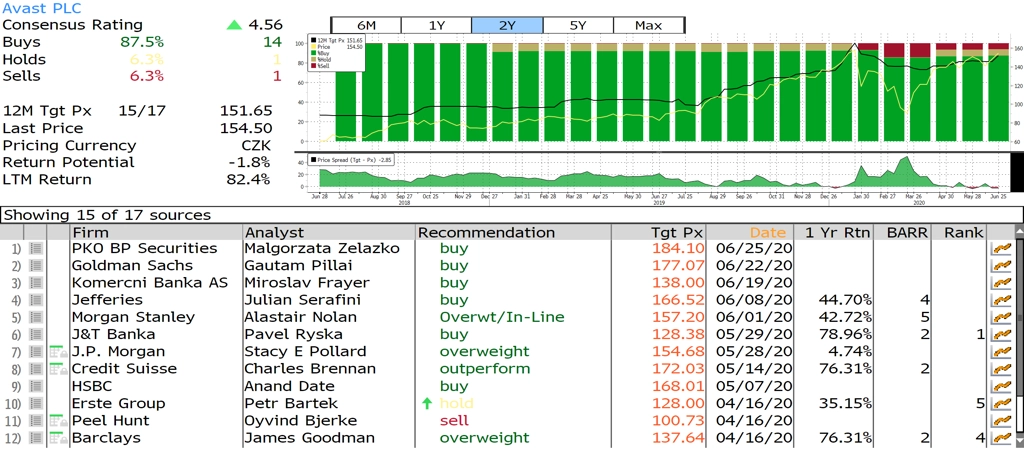Click Morgan Stanley Overwt/In-Line recommendation

tap(502, 317)
